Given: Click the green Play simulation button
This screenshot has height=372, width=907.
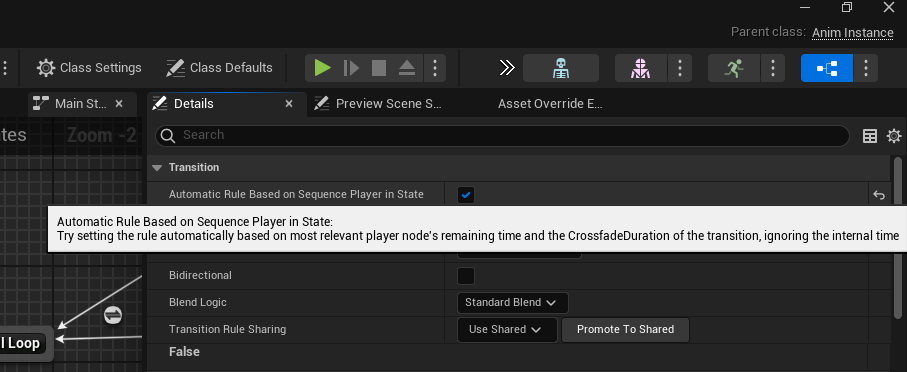Looking at the screenshot, I should coord(322,68).
